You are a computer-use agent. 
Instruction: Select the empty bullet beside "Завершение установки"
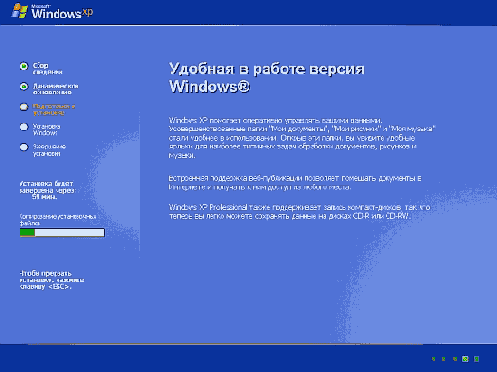24,147
